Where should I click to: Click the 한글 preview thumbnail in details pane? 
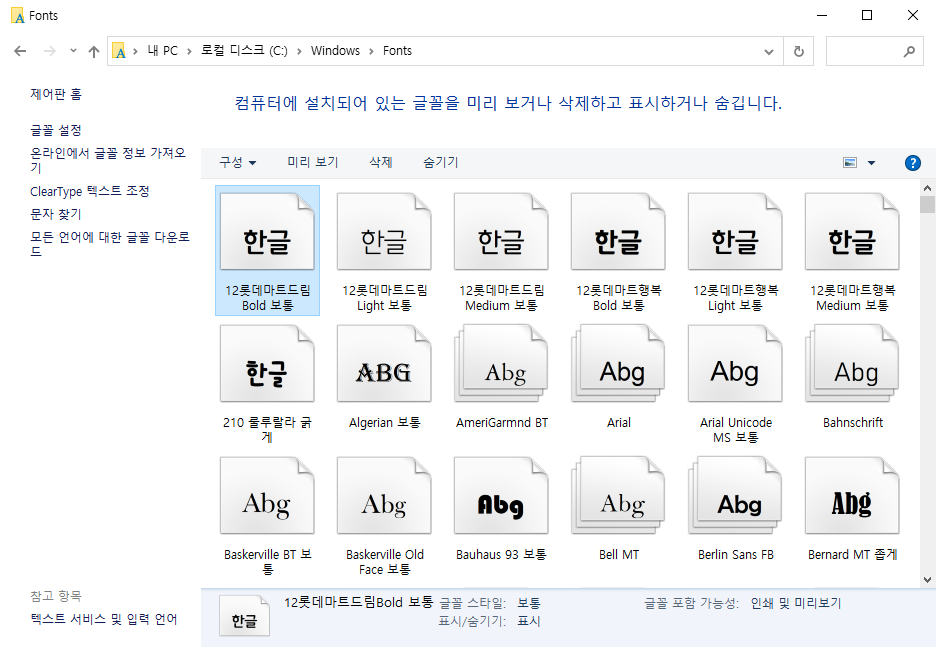tap(244, 616)
